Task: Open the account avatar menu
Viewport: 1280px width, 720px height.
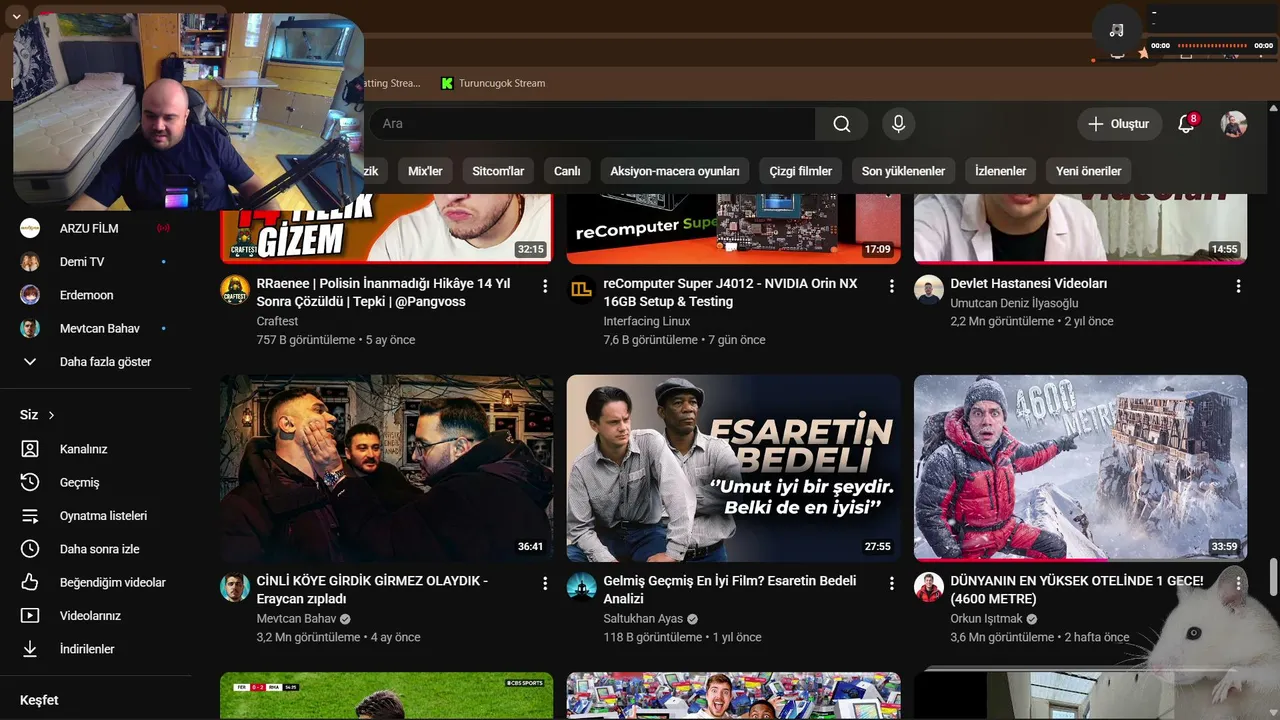Action: coord(1234,124)
